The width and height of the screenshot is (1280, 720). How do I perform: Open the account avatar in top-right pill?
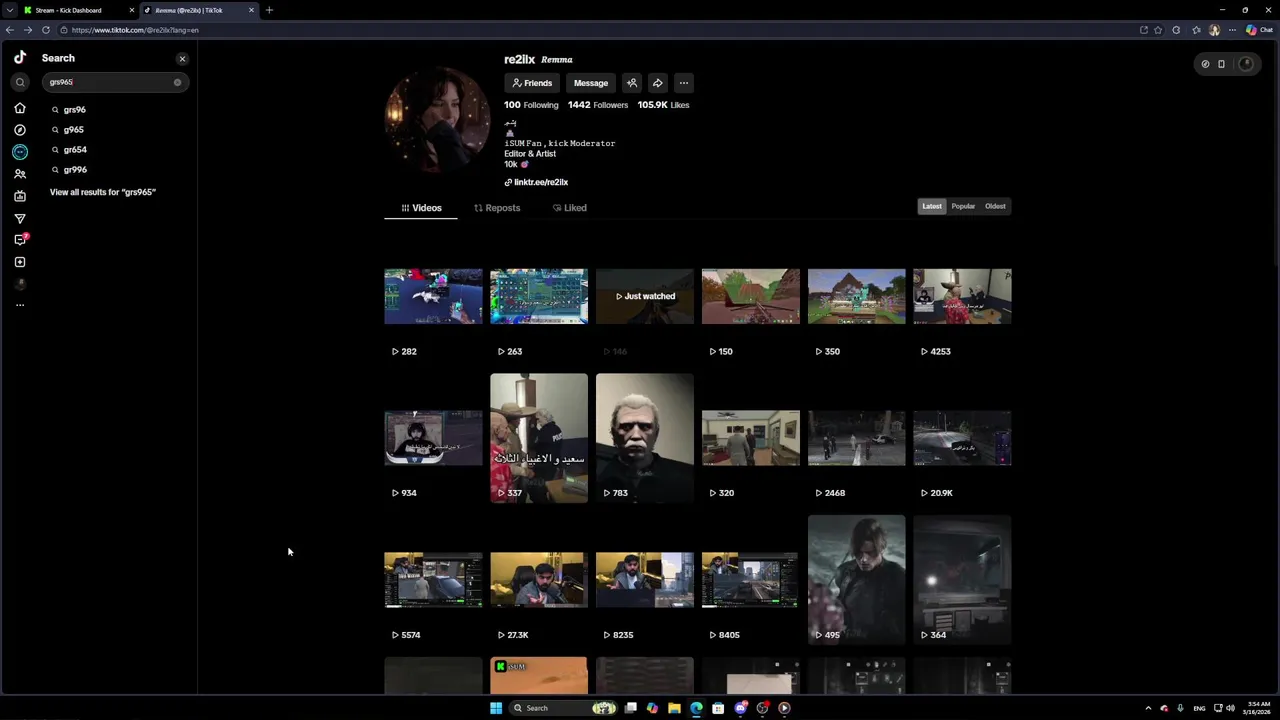click(1245, 64)
